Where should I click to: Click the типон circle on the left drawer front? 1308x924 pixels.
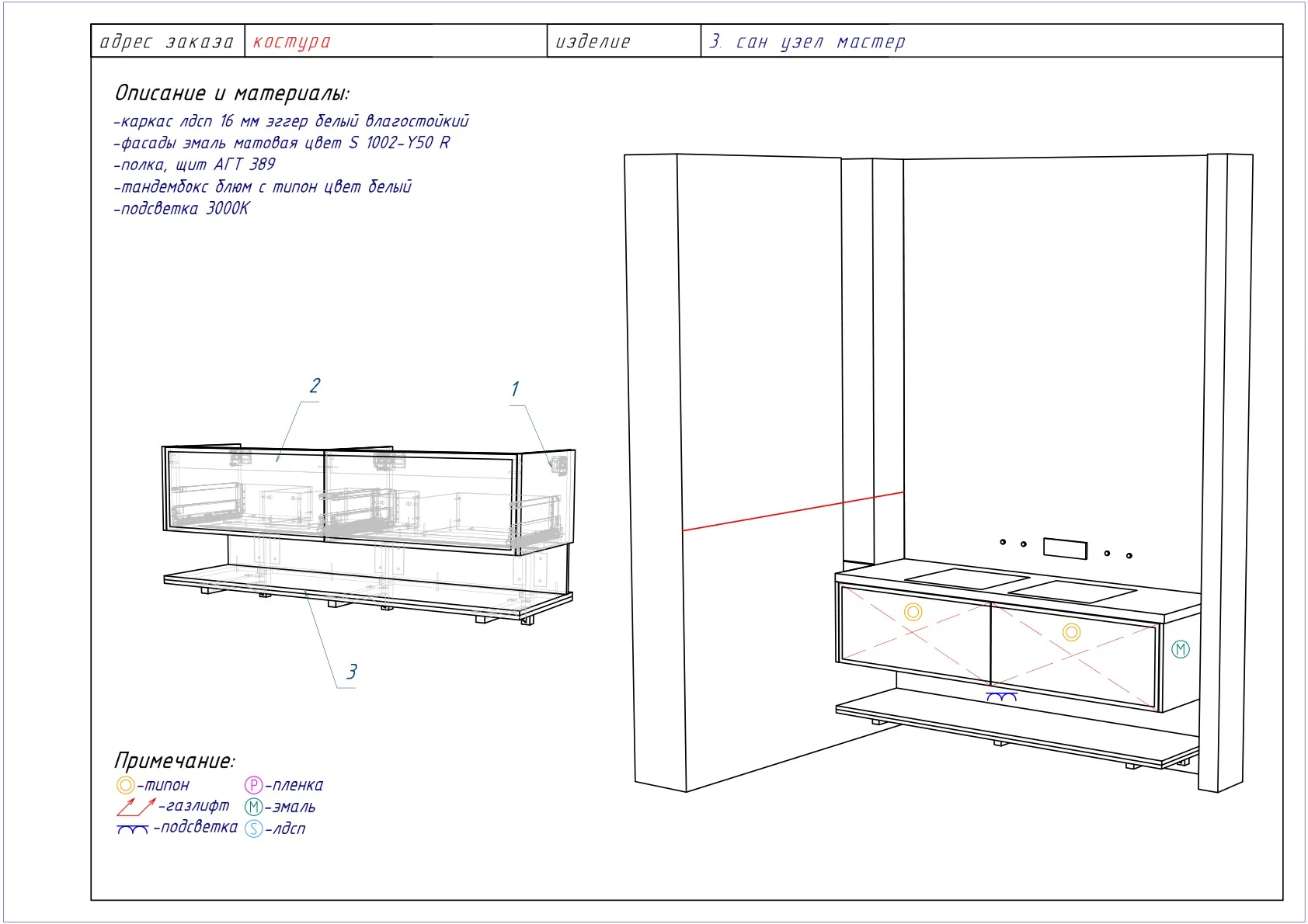pos(913,612)
